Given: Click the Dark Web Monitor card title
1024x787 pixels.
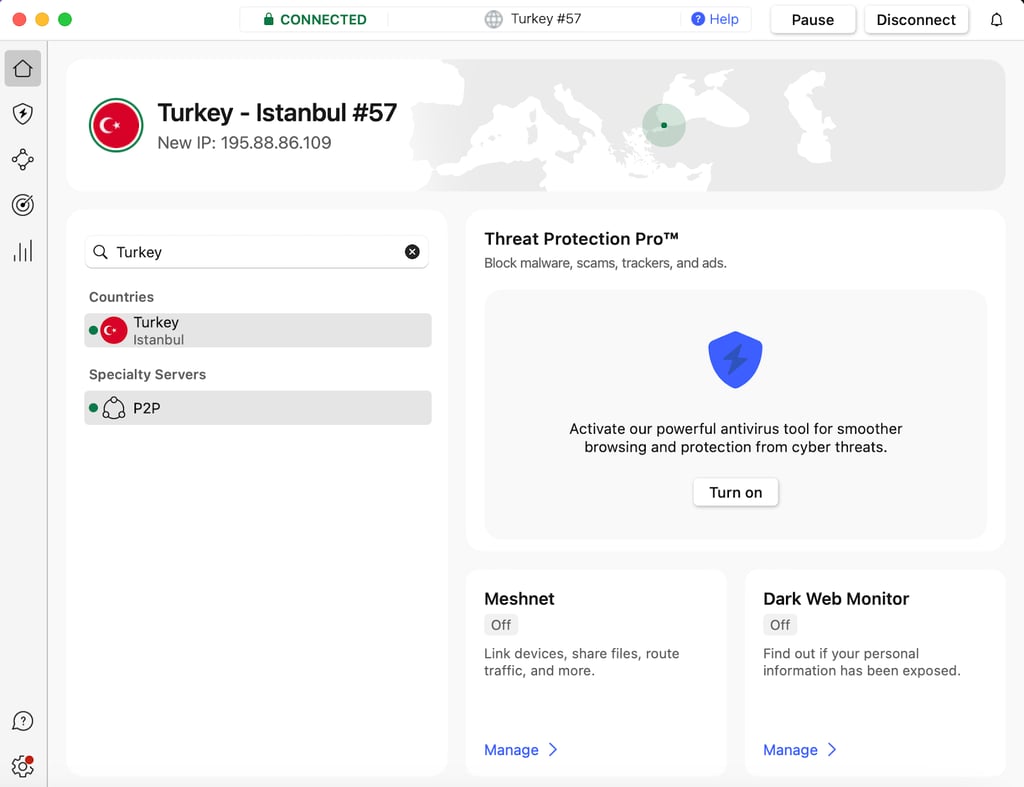Looking at the screenshot, I should 836,599.
